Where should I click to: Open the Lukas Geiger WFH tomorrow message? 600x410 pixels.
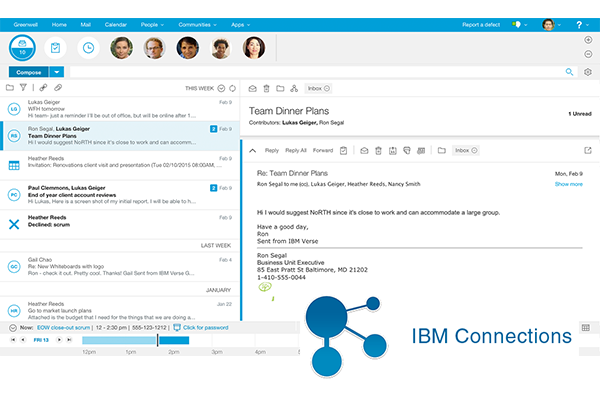point(120,109)
